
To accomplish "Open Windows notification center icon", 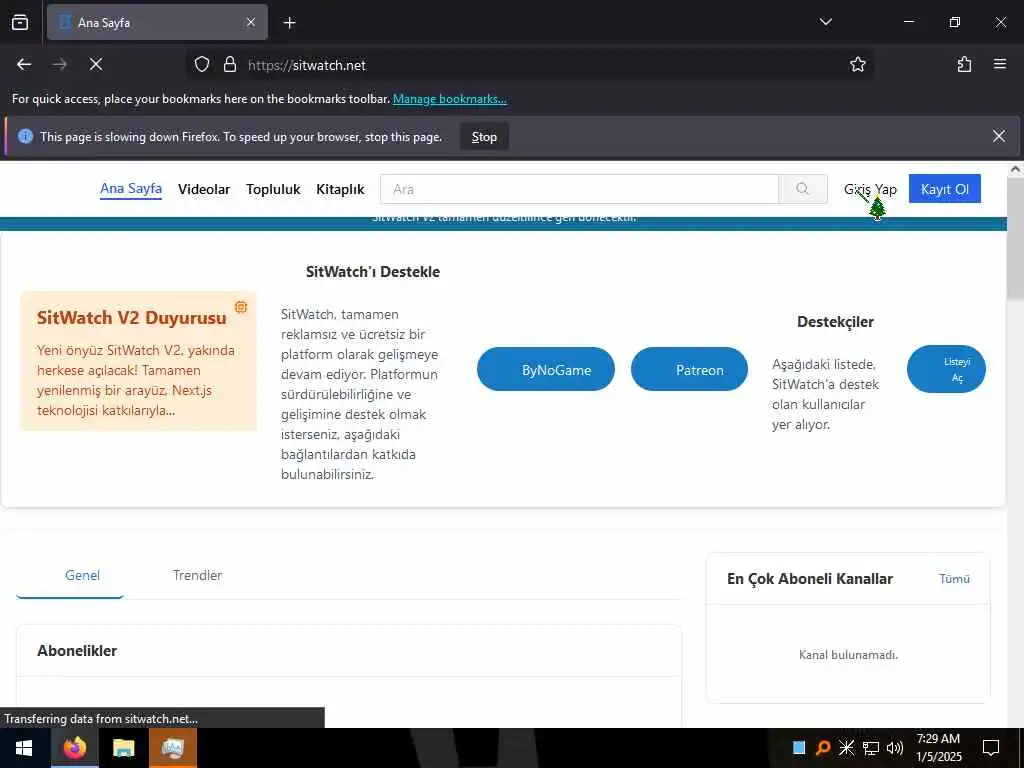I will pos(991,748).
